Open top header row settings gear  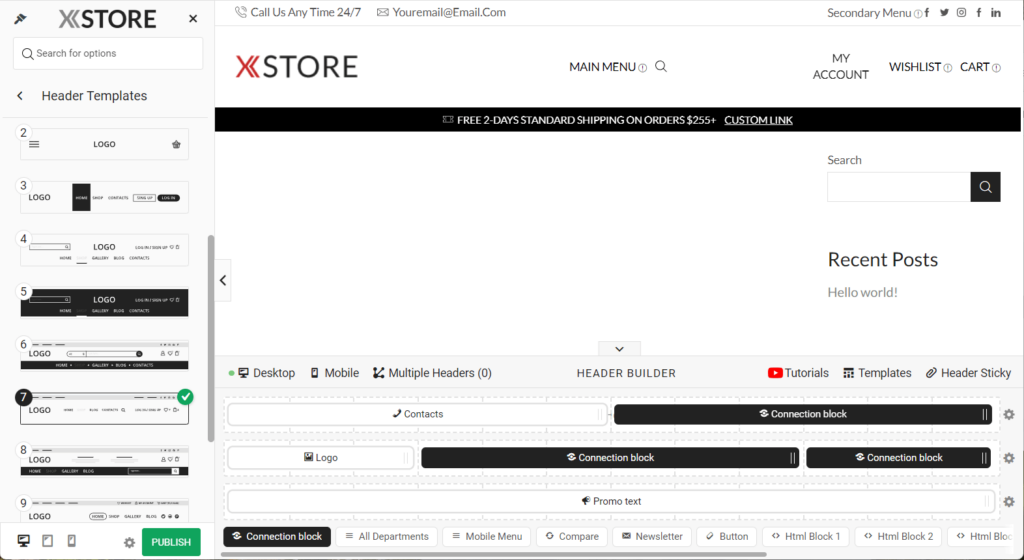[x=1009, y=414]
